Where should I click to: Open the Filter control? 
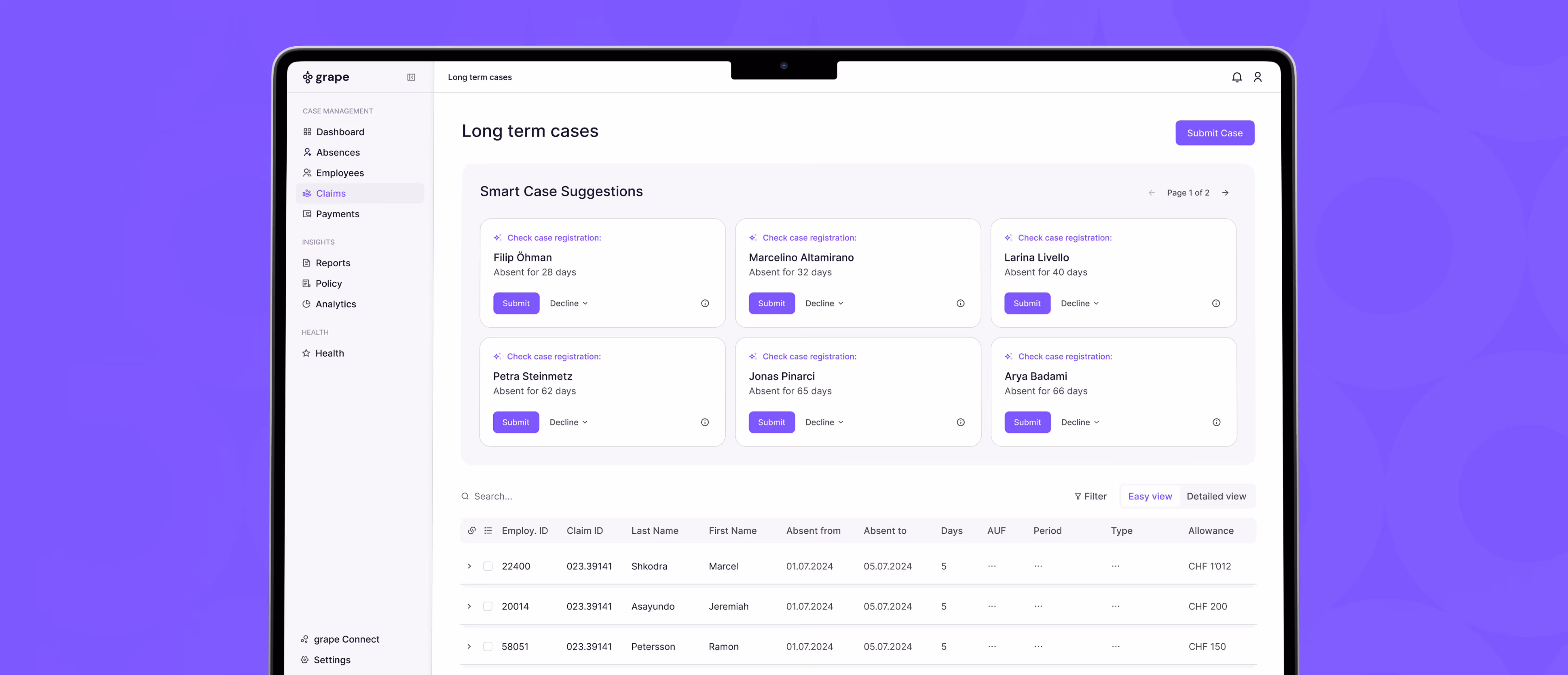(1090, 497)
